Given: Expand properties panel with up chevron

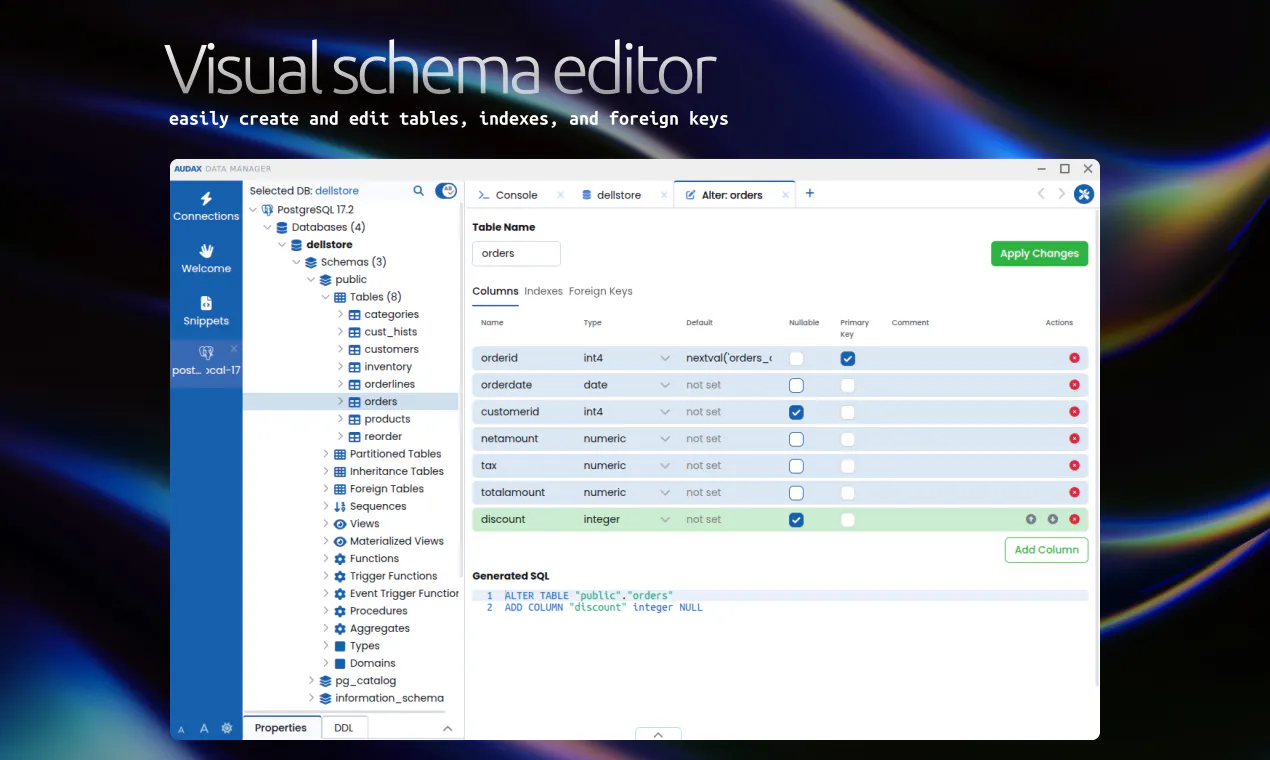Looking at the screenshot, I should tap(448, 729).
